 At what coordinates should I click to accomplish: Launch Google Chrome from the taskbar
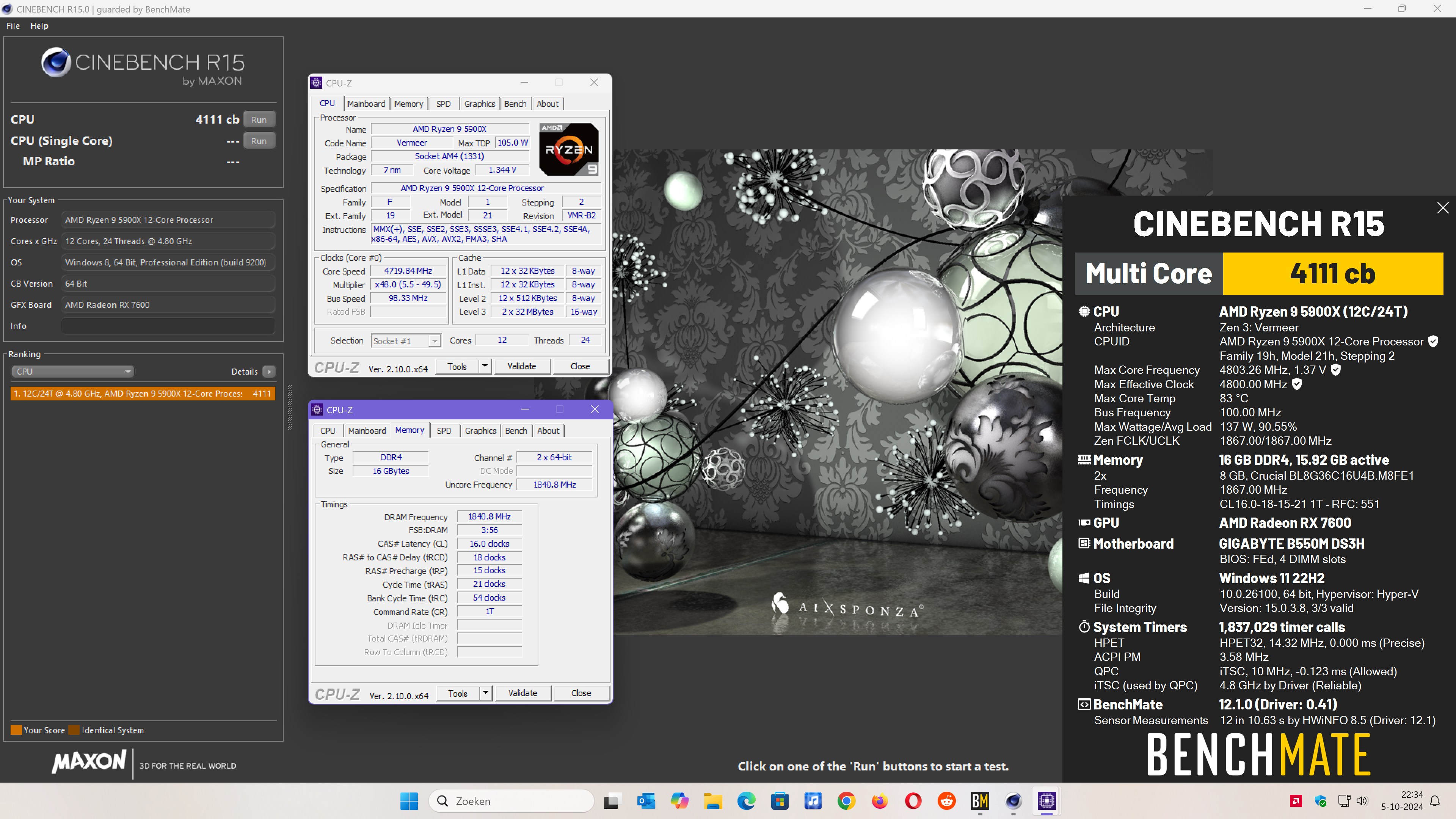[x=846, y=801]
